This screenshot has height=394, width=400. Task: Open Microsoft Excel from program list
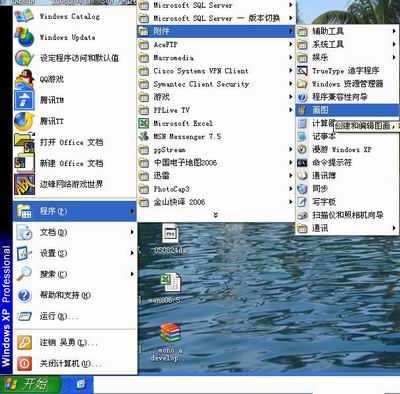216,123
